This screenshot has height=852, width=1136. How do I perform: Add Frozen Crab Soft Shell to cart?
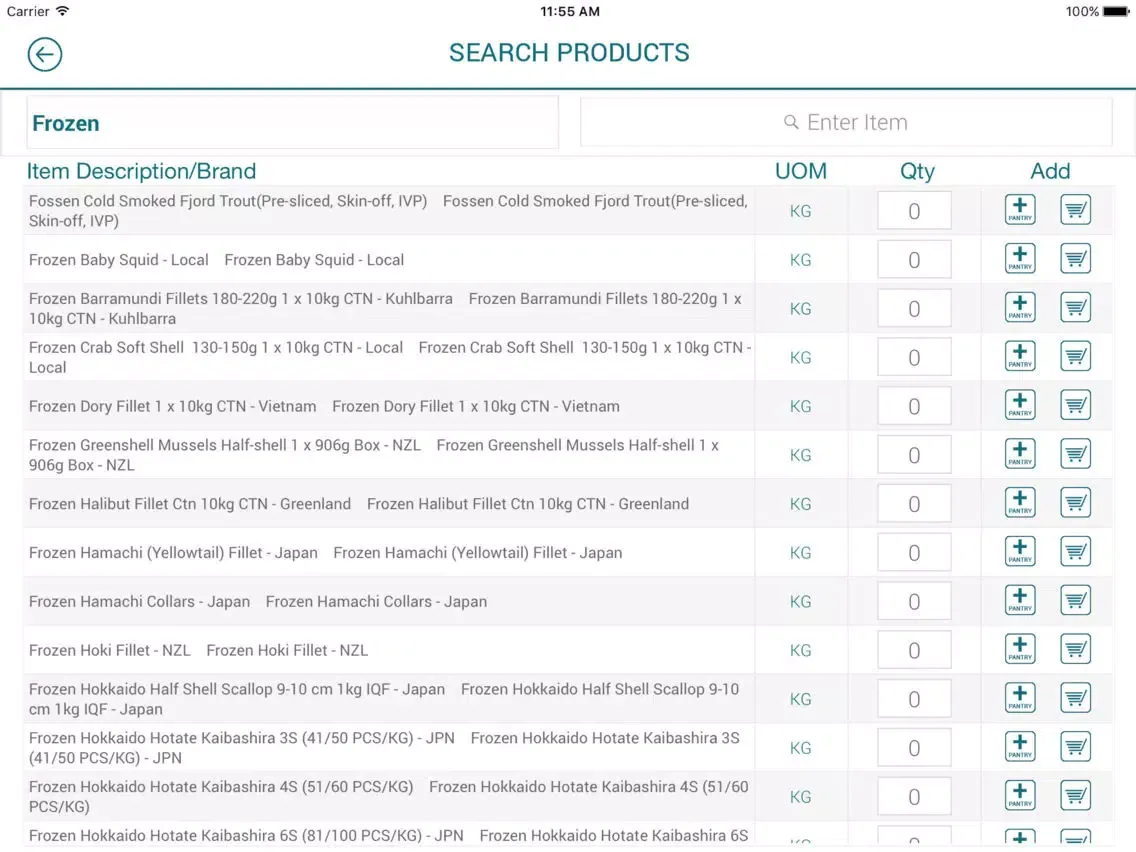click(1075, 356)
